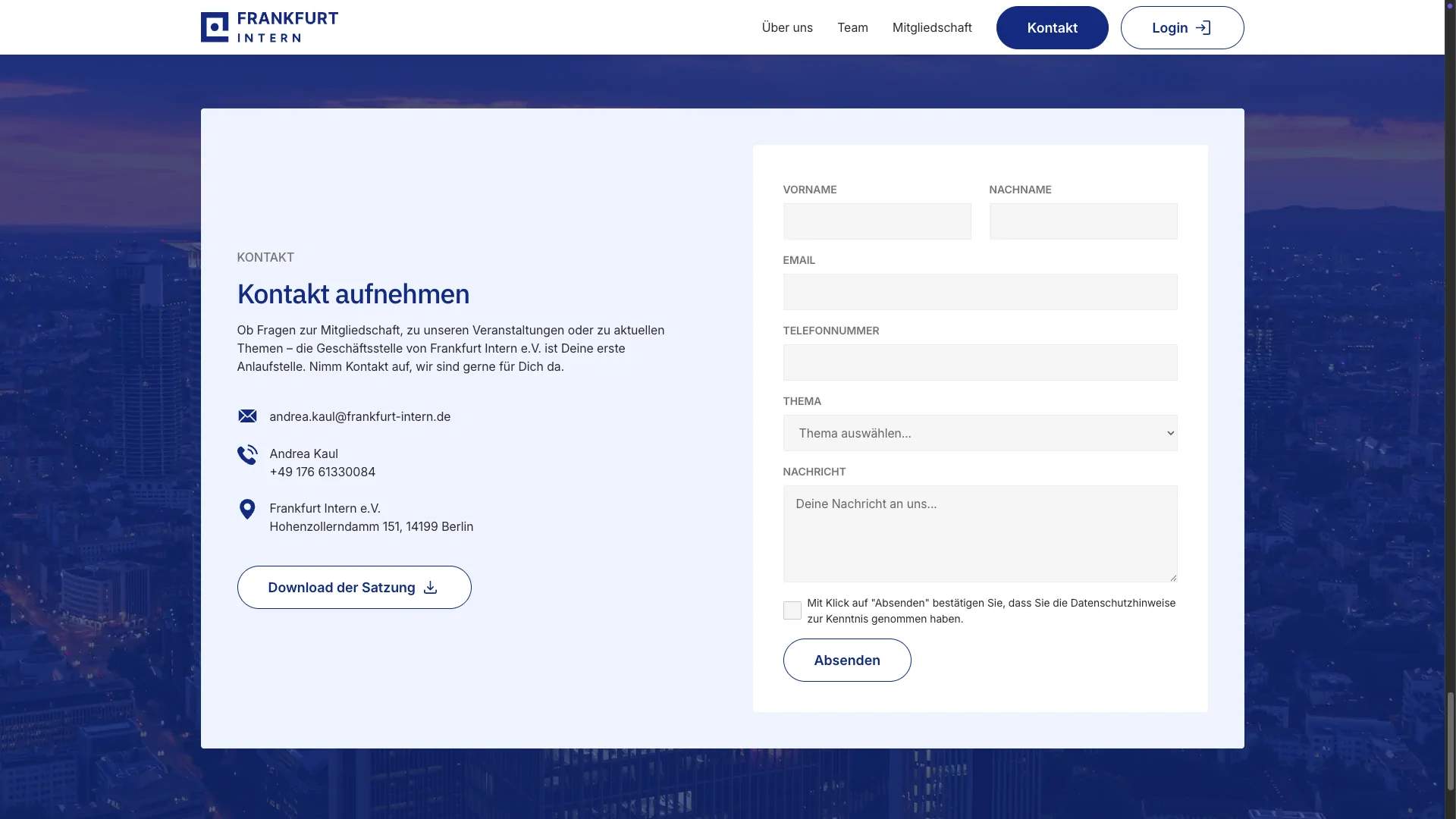The width and height of the screenshot is (1456, 819).
Task: Click the Nachricht textarea resize handle
Action: coord(1172,577)
